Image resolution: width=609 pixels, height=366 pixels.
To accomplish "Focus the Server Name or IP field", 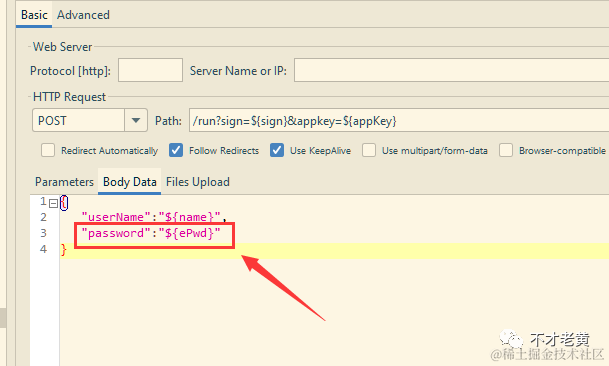I will tap(451, 70).
